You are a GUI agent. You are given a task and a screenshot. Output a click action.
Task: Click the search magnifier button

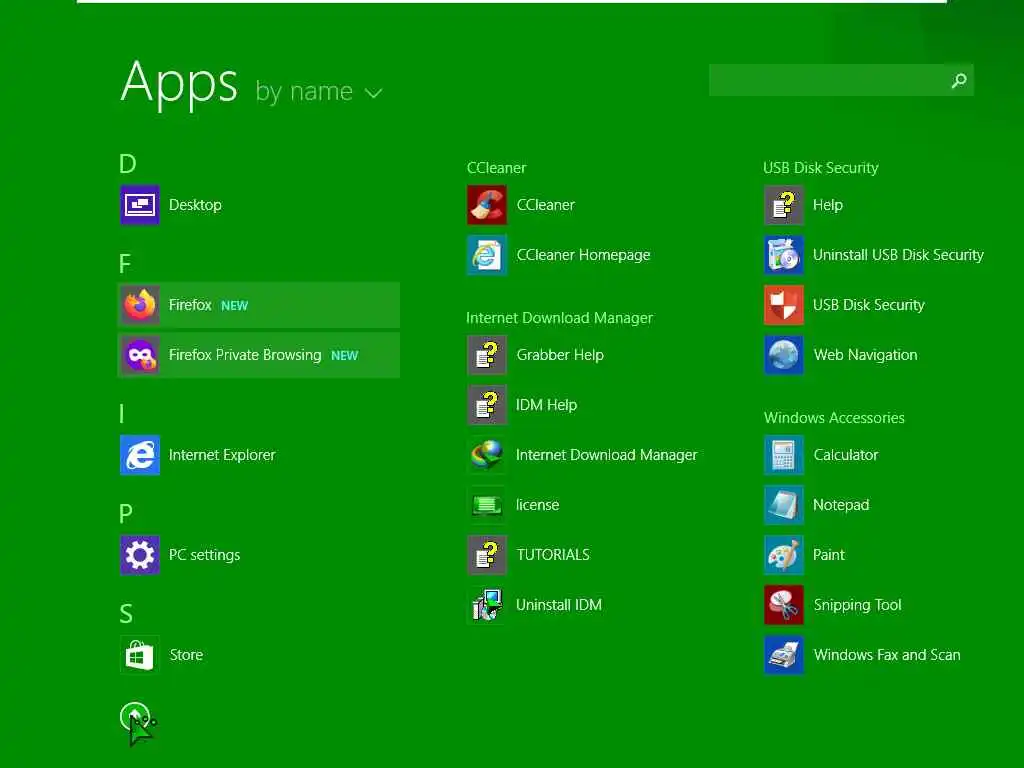(x=959, y=80)
